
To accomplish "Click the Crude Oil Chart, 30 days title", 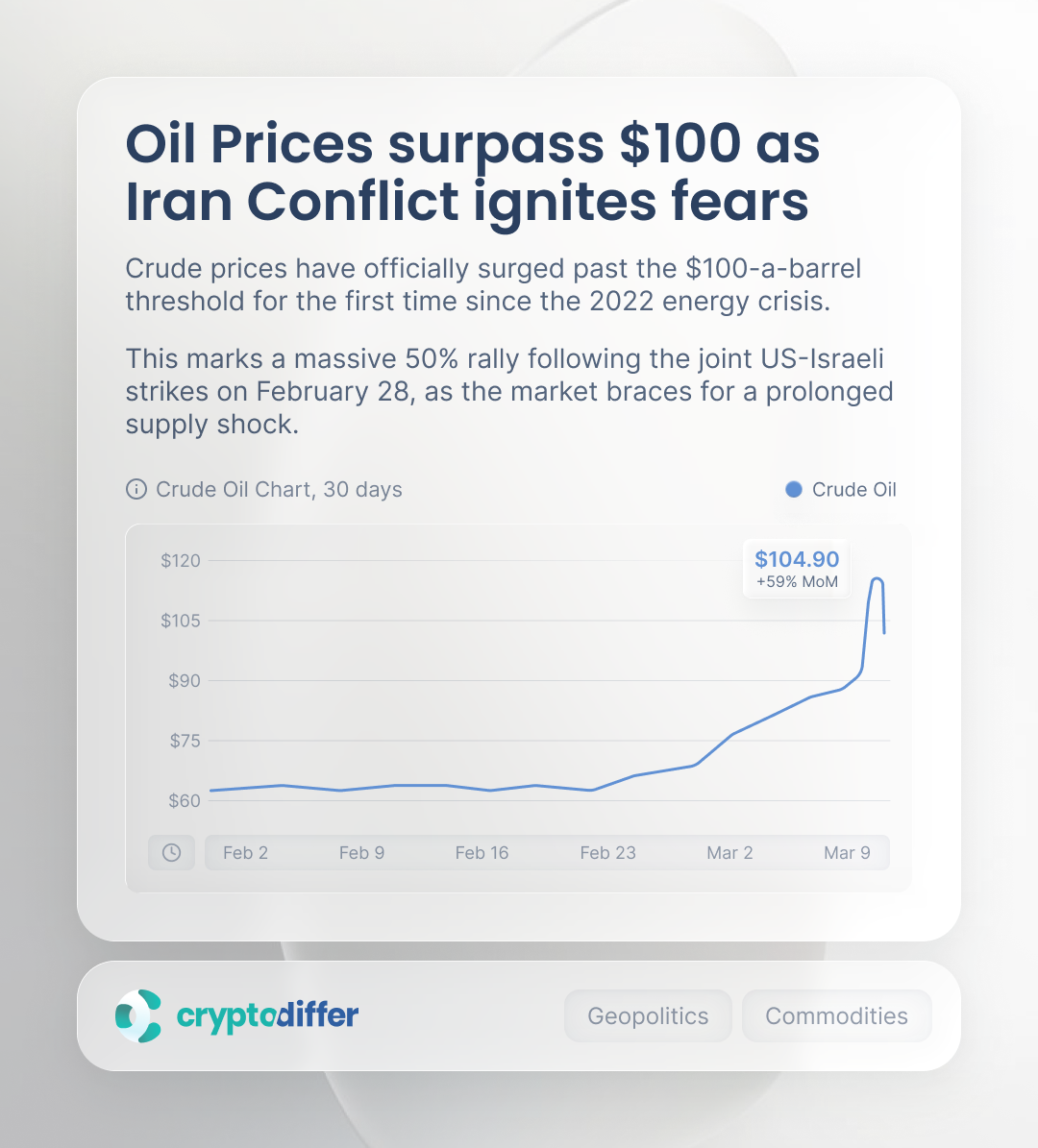I will 279,489.
